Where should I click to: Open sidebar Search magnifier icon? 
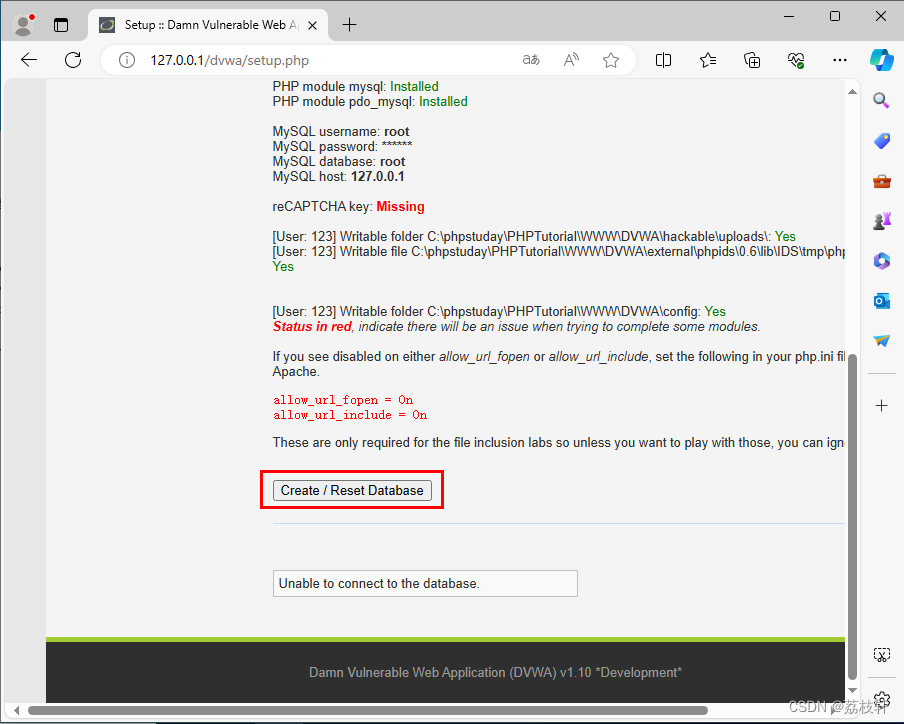[881, 100]
